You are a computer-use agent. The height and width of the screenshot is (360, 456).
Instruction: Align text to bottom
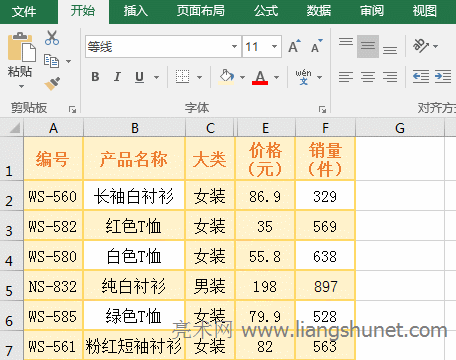coord(390,50)
